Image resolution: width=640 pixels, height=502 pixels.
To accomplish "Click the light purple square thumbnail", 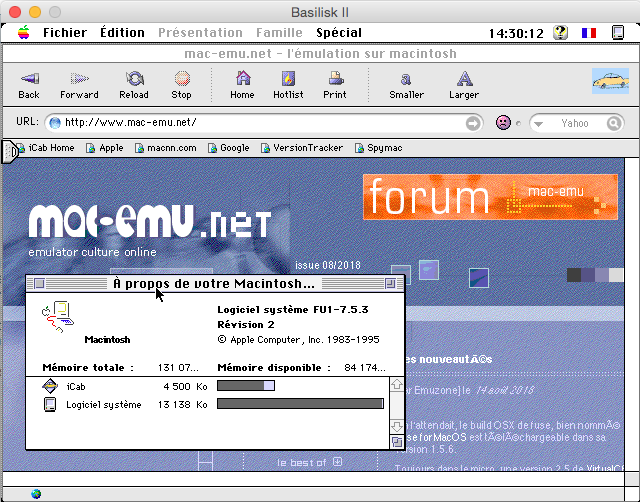I will [x=429, y=270].
